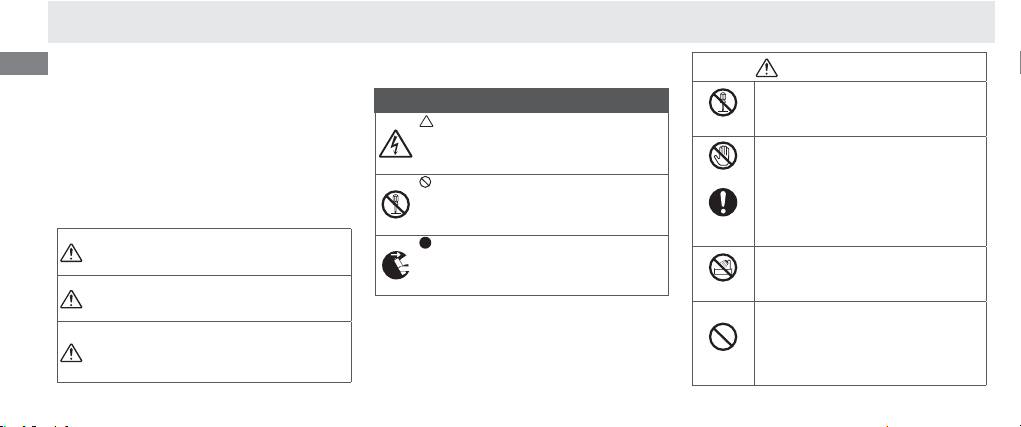Screen dimensions: 1021x427
Task: Select the dark gray side tab at left edge
Action: tap(24, 63)
